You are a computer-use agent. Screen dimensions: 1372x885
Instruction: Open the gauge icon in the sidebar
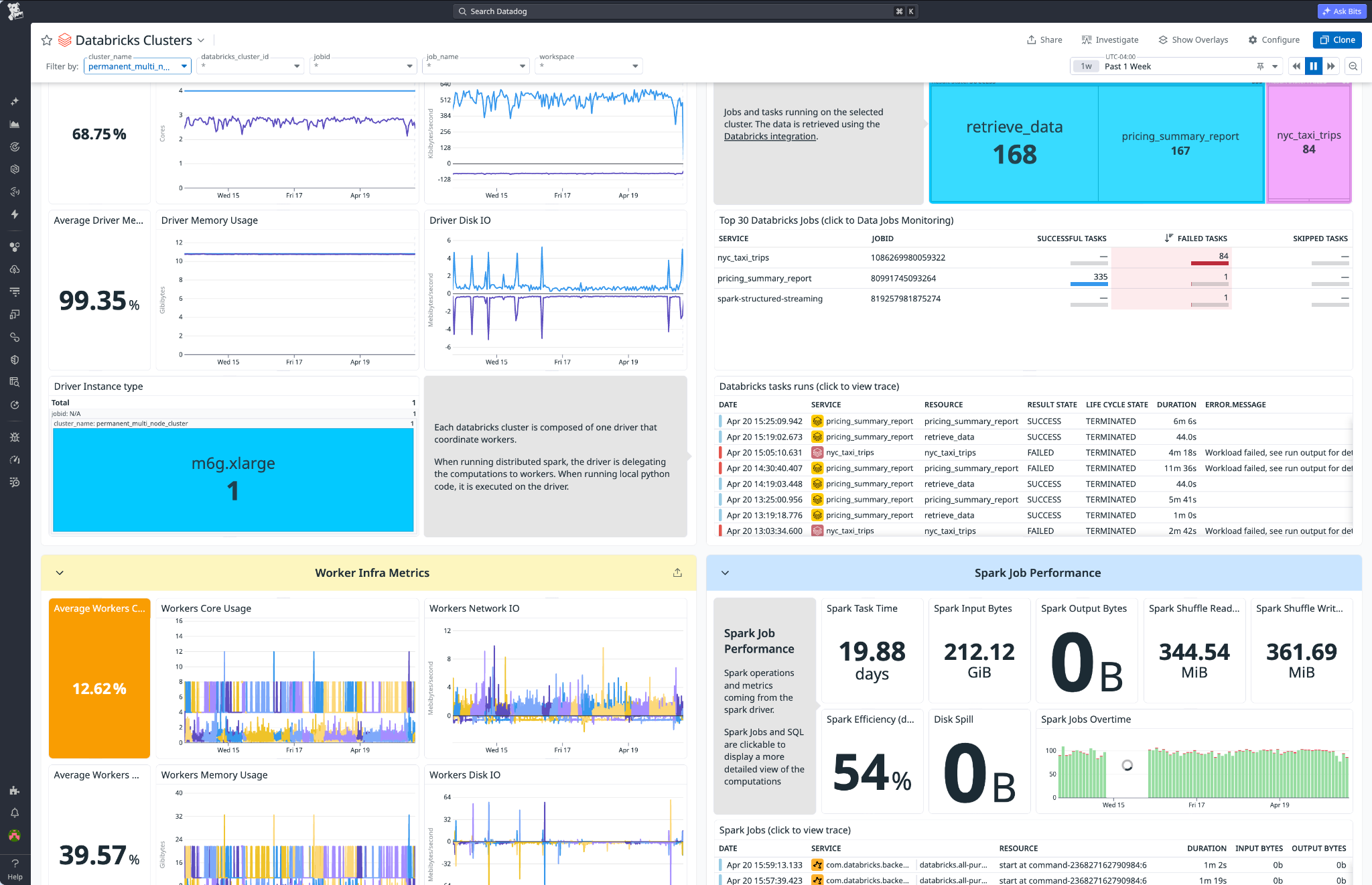coord(15,460)
